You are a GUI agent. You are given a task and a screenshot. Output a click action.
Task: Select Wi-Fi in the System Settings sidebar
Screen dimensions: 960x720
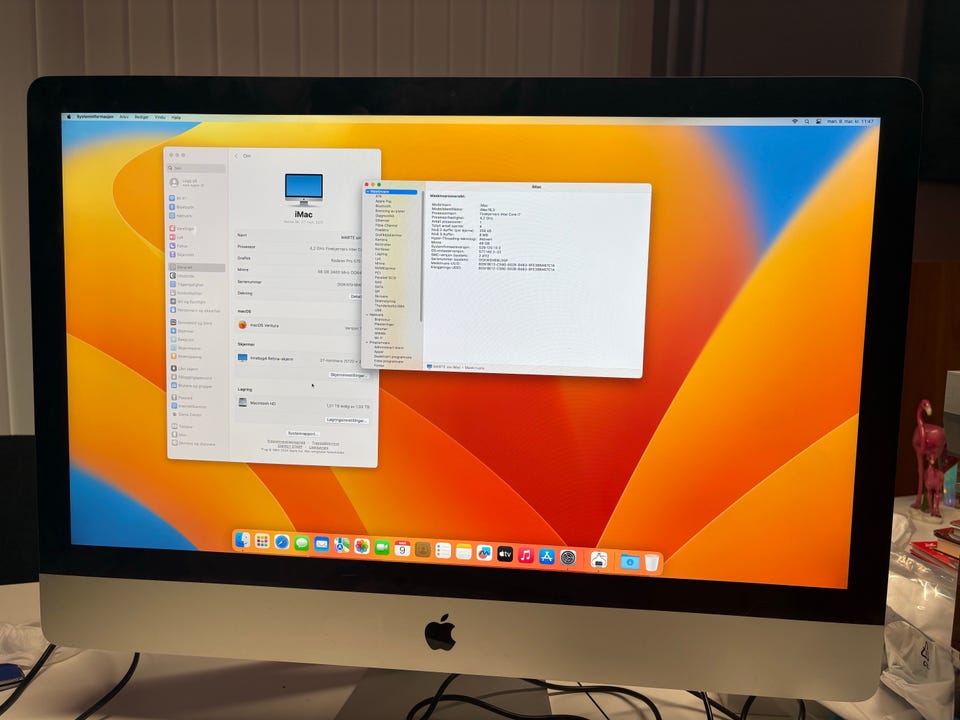tap(179, 198)
